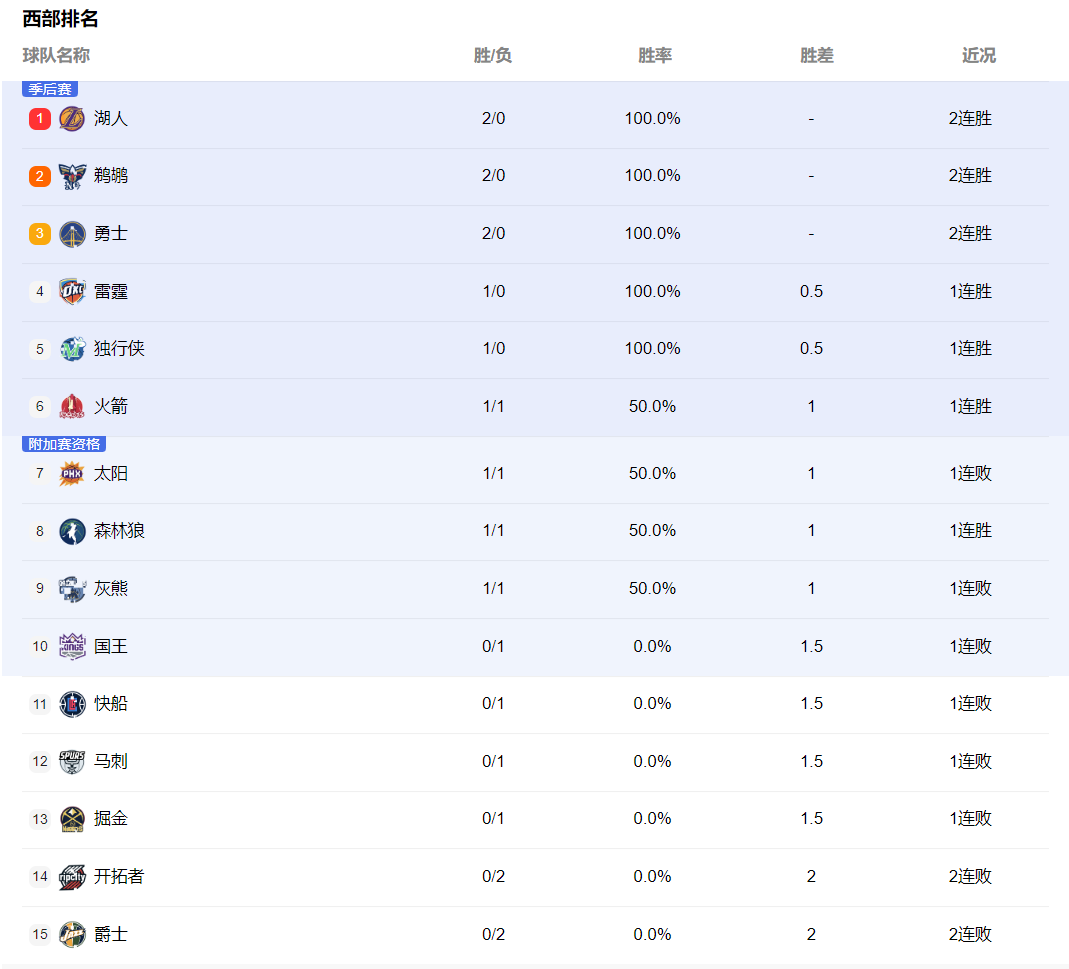Click the Timberwolves (森林狼) logo
This screenshot has width=1069, height=969.
tap(72, 531)
